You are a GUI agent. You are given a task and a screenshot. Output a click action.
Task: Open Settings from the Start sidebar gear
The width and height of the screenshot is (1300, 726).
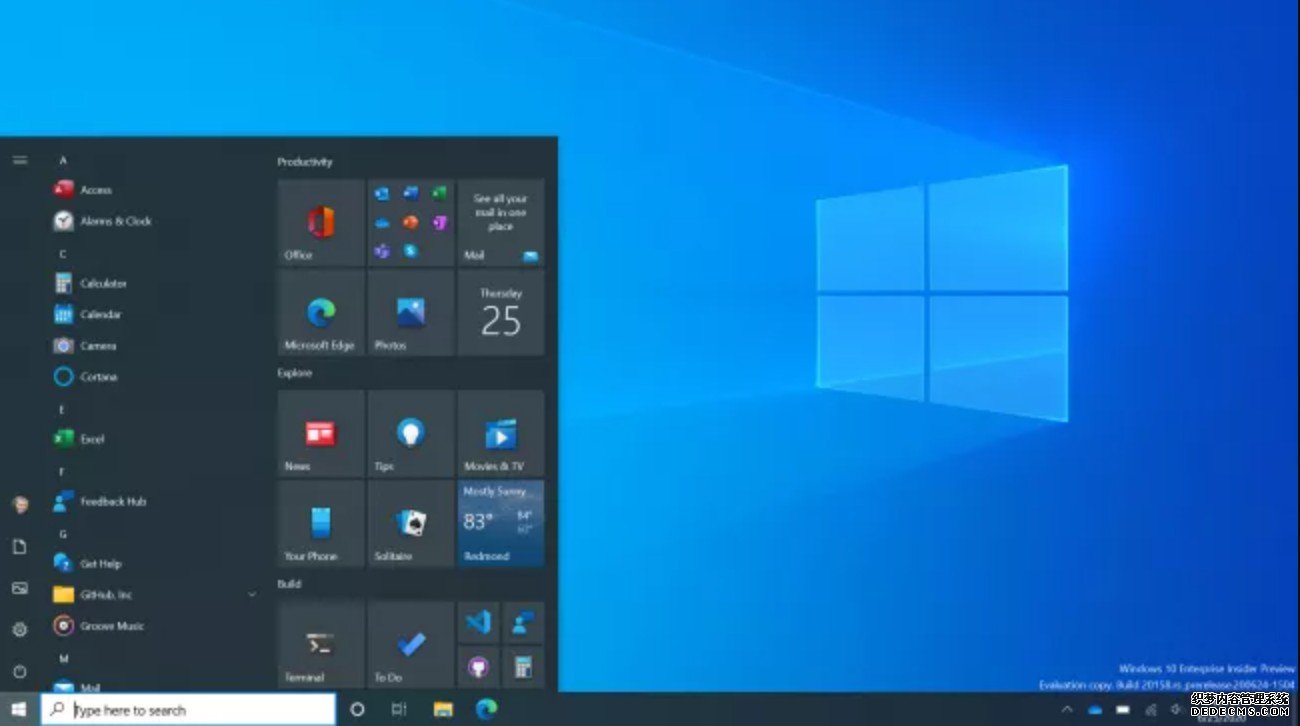coord(20,629)
